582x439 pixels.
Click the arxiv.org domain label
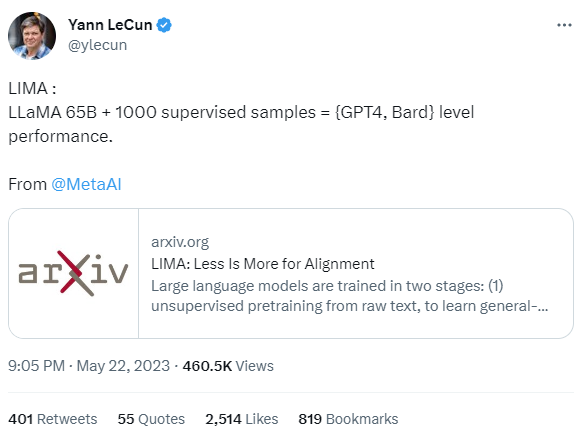(x=180, y=242)
